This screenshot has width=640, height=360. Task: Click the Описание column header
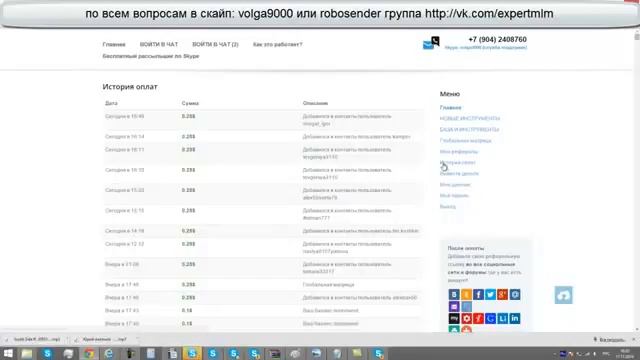point(315,104)
